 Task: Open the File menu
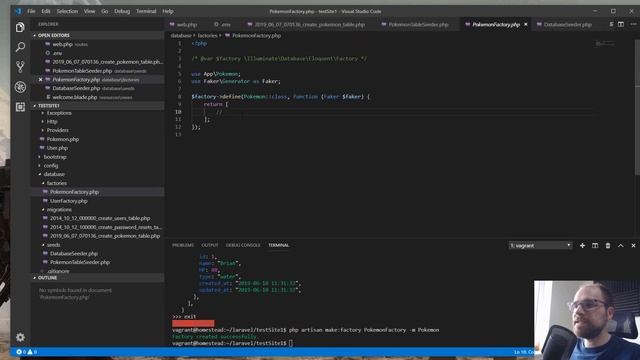coord(31,11)
